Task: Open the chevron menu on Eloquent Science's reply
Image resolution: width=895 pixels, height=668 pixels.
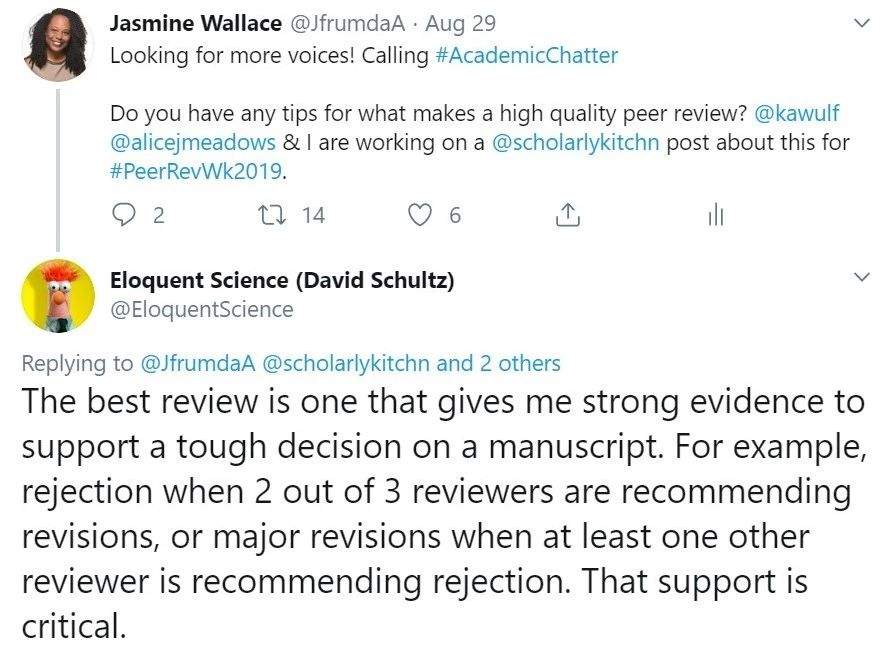Action: [858, 277]
